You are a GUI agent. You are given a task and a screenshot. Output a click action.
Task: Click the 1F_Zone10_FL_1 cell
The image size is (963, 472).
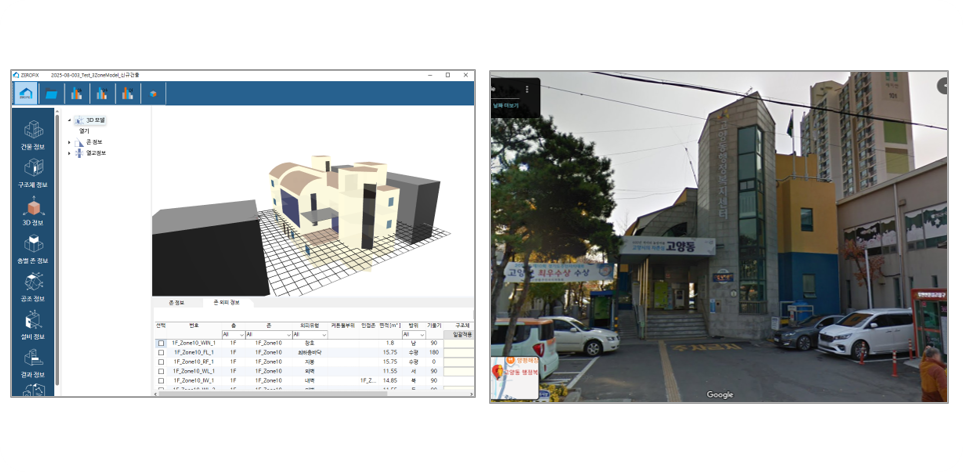tap(194, 352)
